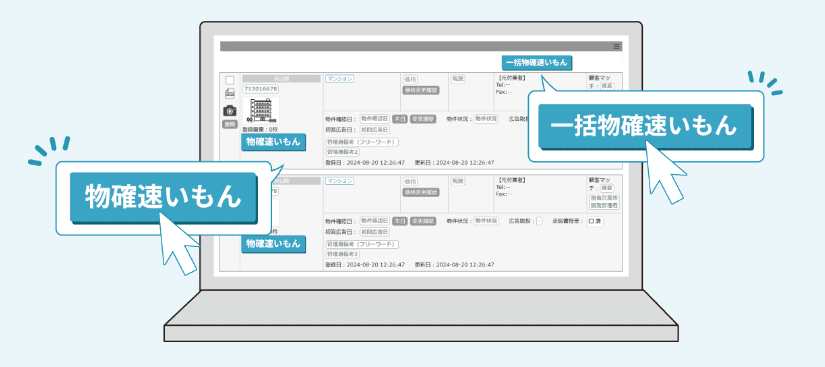The image size is (825, 367).
Task: Click the small 物確速いもん button under 登録画像：0枚
Action: (x=273, y=142)
